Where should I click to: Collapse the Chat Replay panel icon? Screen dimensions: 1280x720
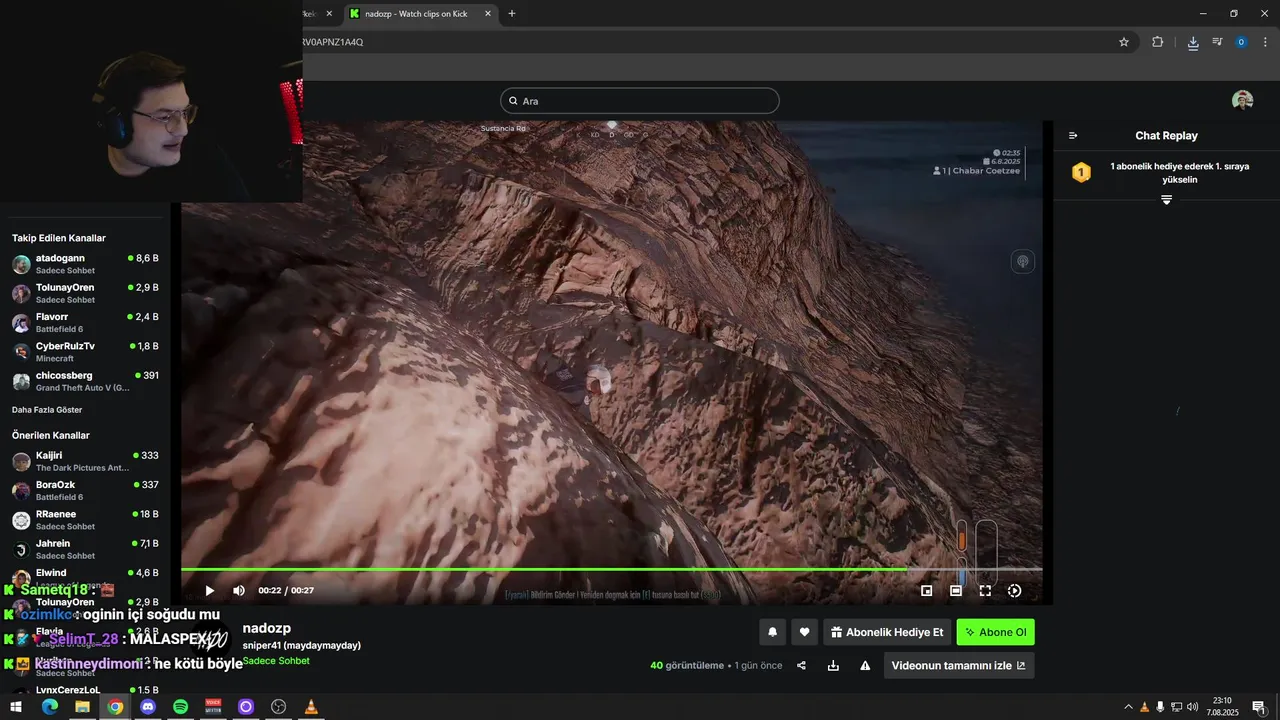click(x=1073, y=136)
